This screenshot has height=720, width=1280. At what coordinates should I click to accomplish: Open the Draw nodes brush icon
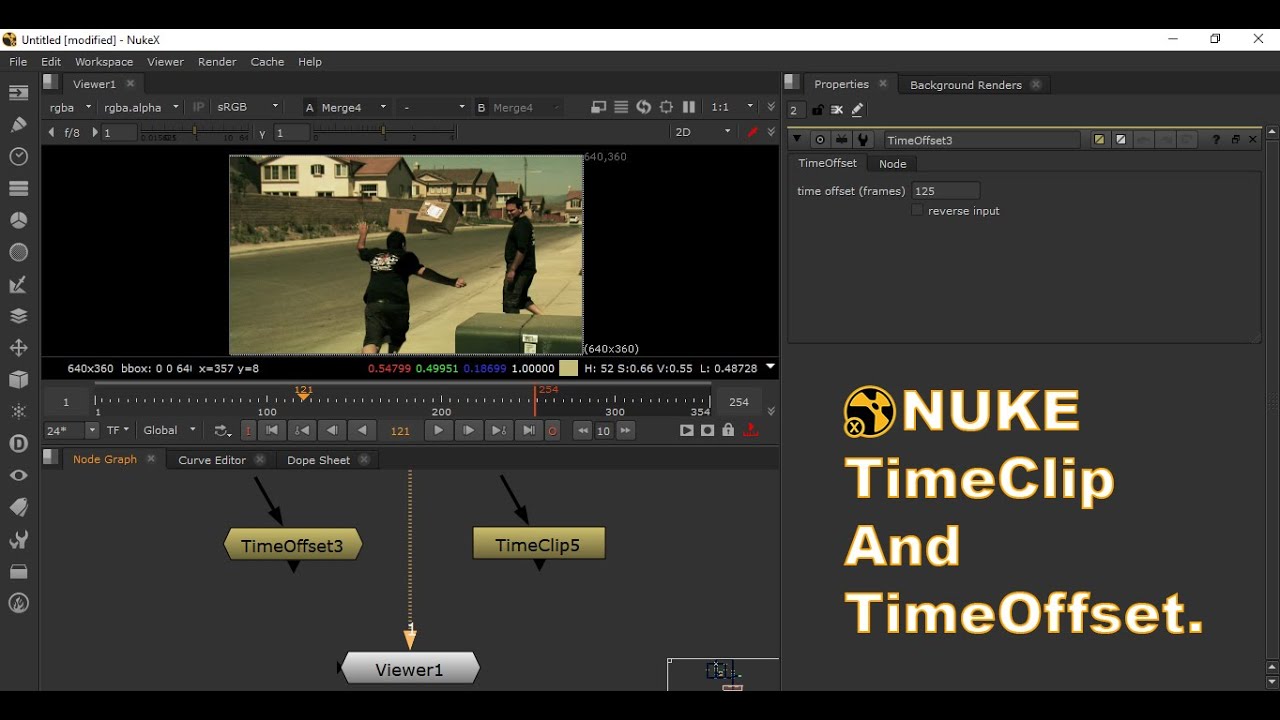click(x=18, y=125)
